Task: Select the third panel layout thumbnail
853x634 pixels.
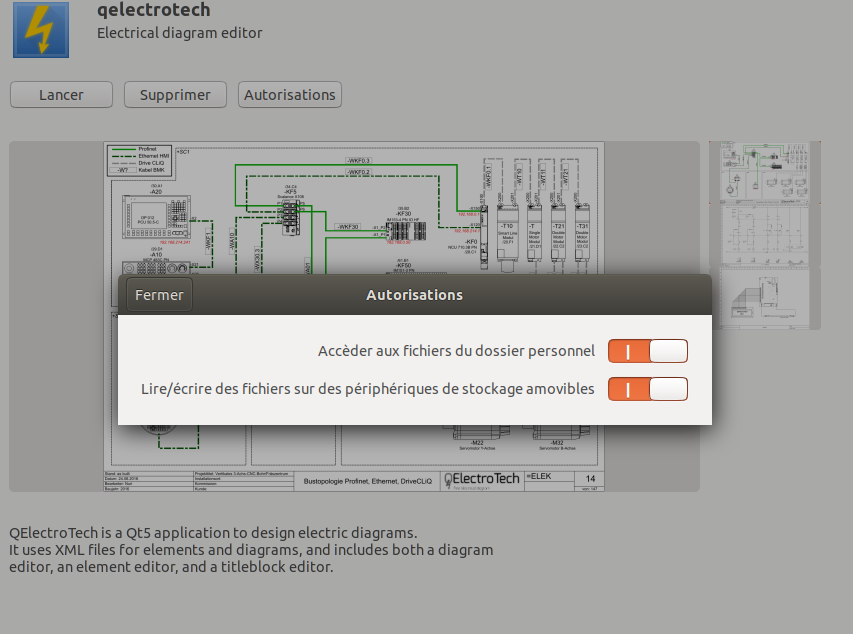Action: coord(764,297)
